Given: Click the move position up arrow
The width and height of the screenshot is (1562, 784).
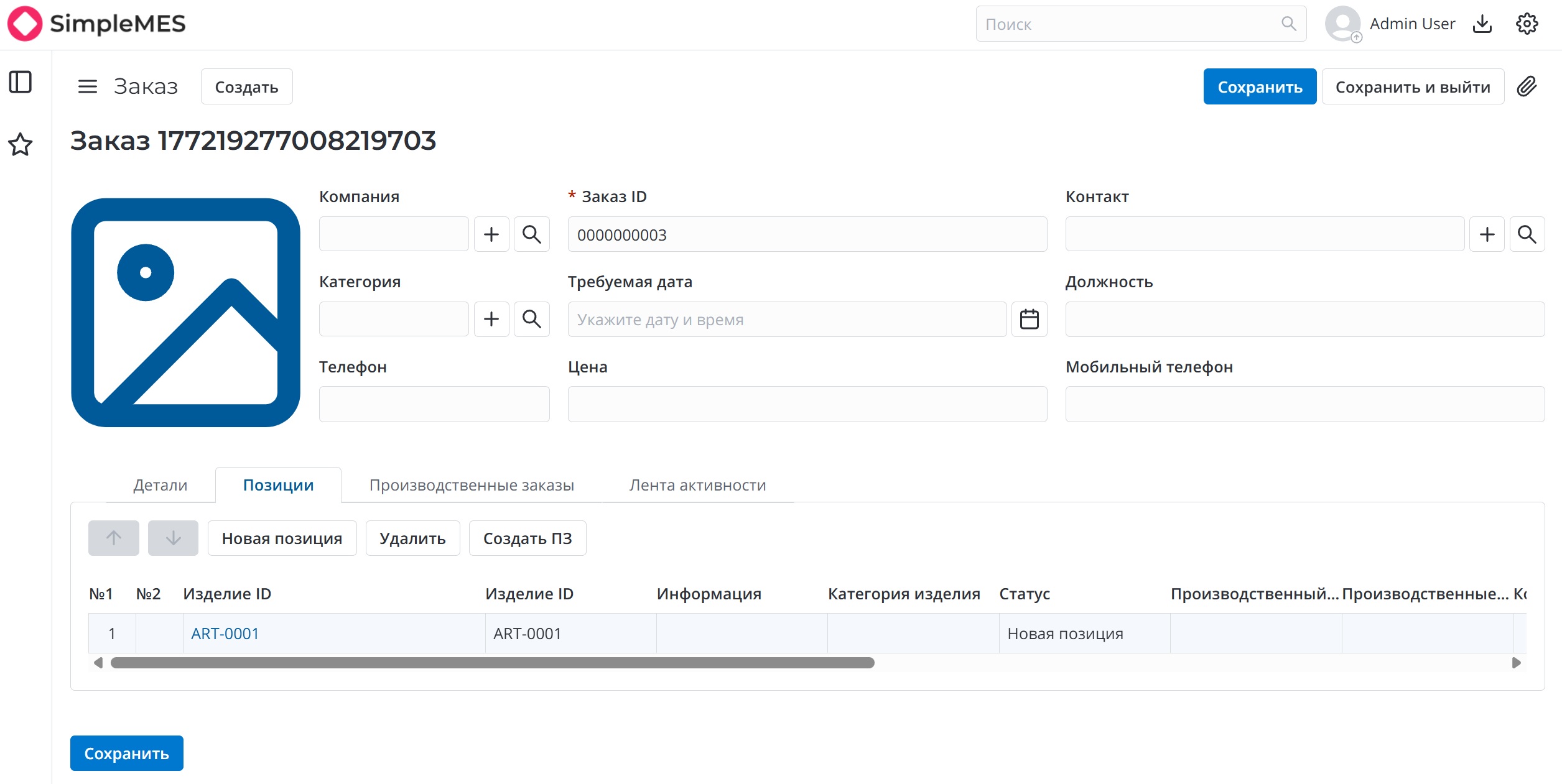Looking at the screenshot, I should tap(114, 538).
